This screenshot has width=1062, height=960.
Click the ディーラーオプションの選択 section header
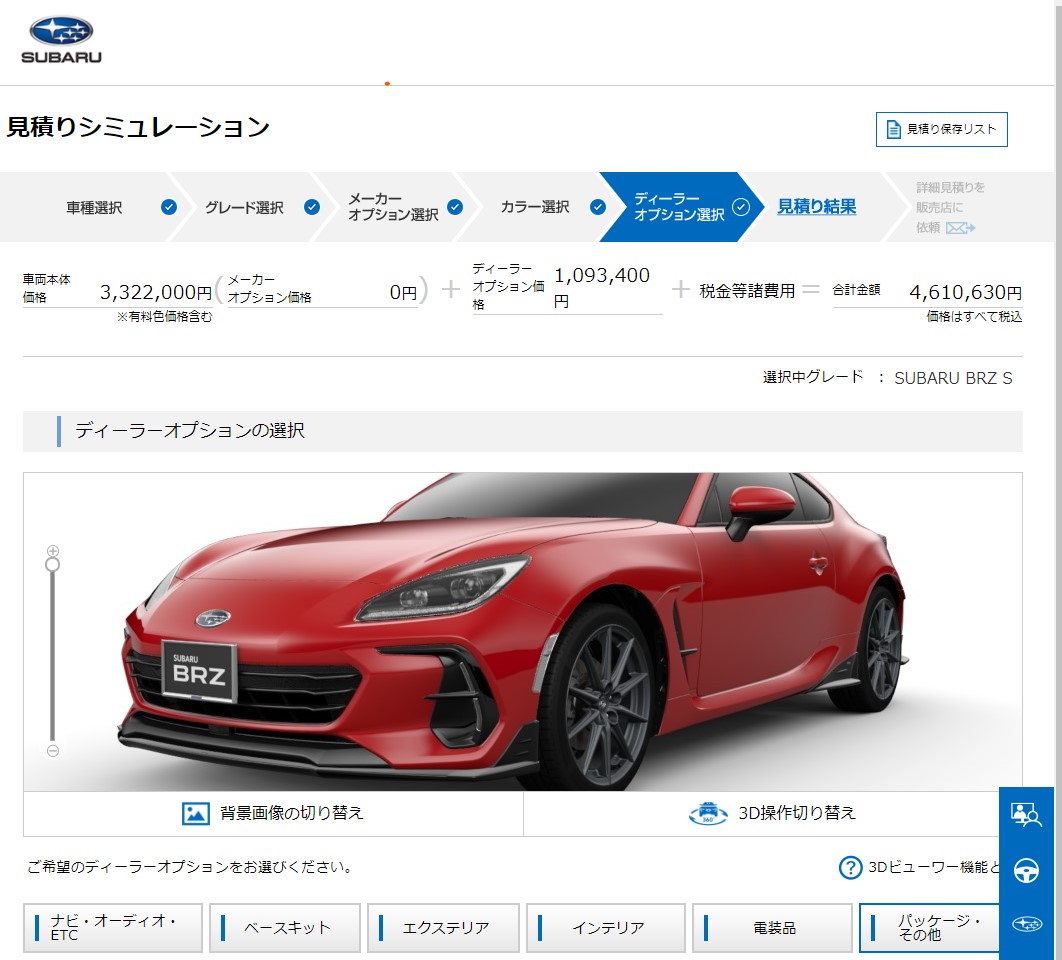click(522, 431)
